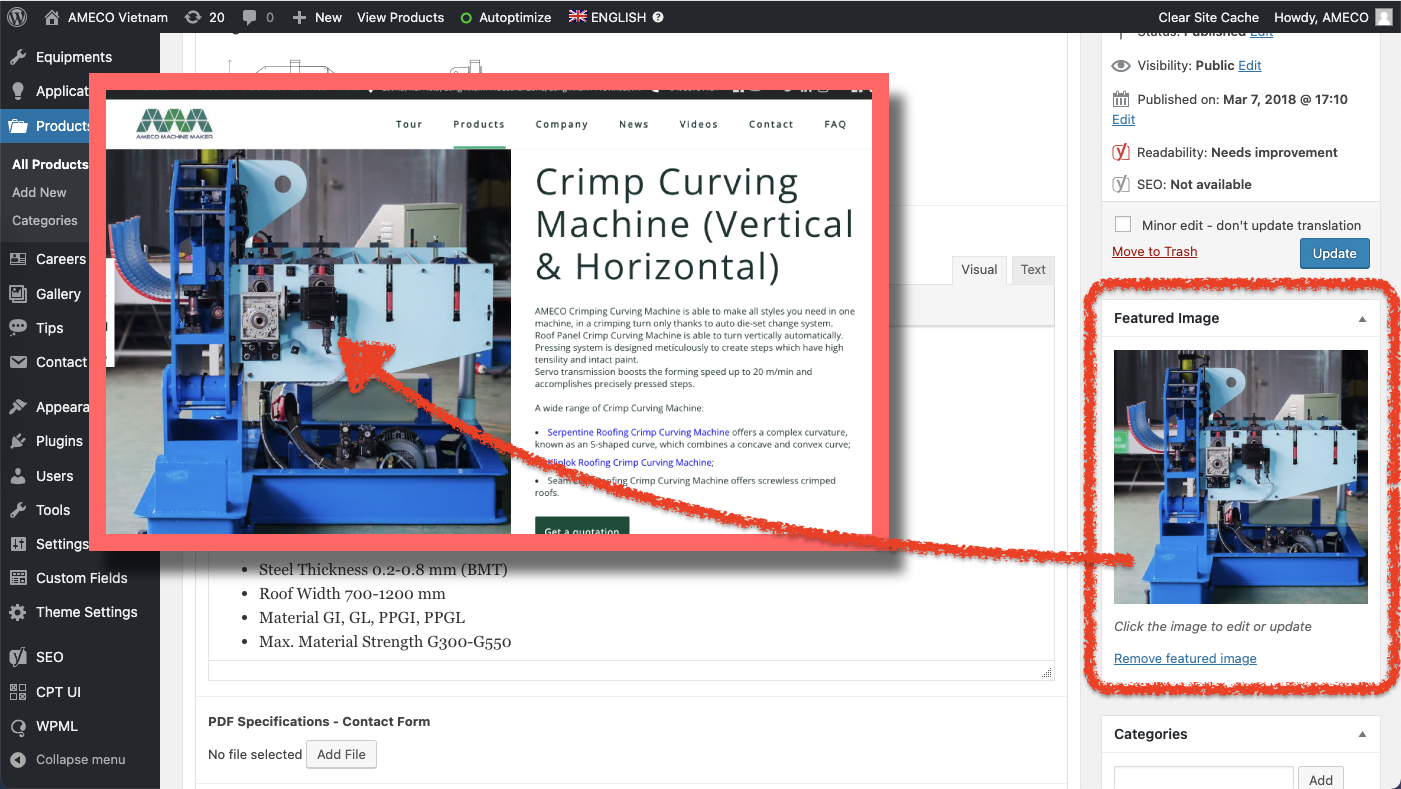
Task: Collapse the Featured Image panel
Action: click(x=1361, y=318)
